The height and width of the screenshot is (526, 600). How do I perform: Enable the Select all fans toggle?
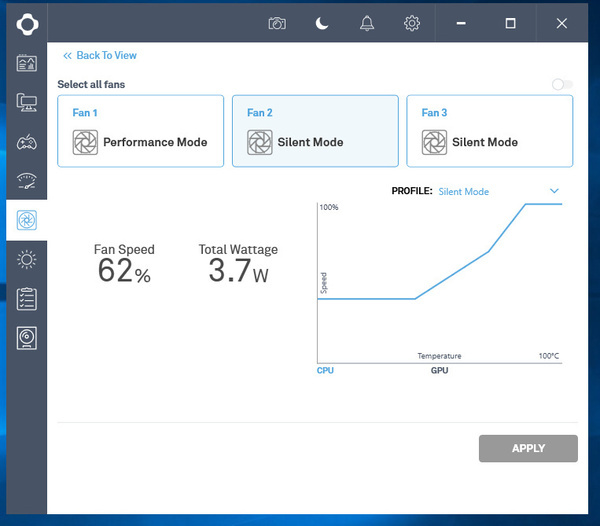coord(562,85)
